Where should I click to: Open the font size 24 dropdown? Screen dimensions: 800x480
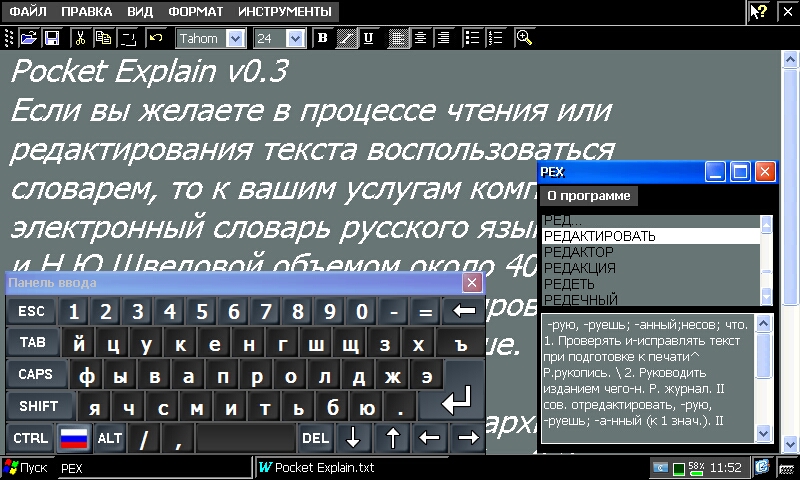coord(295,38)
